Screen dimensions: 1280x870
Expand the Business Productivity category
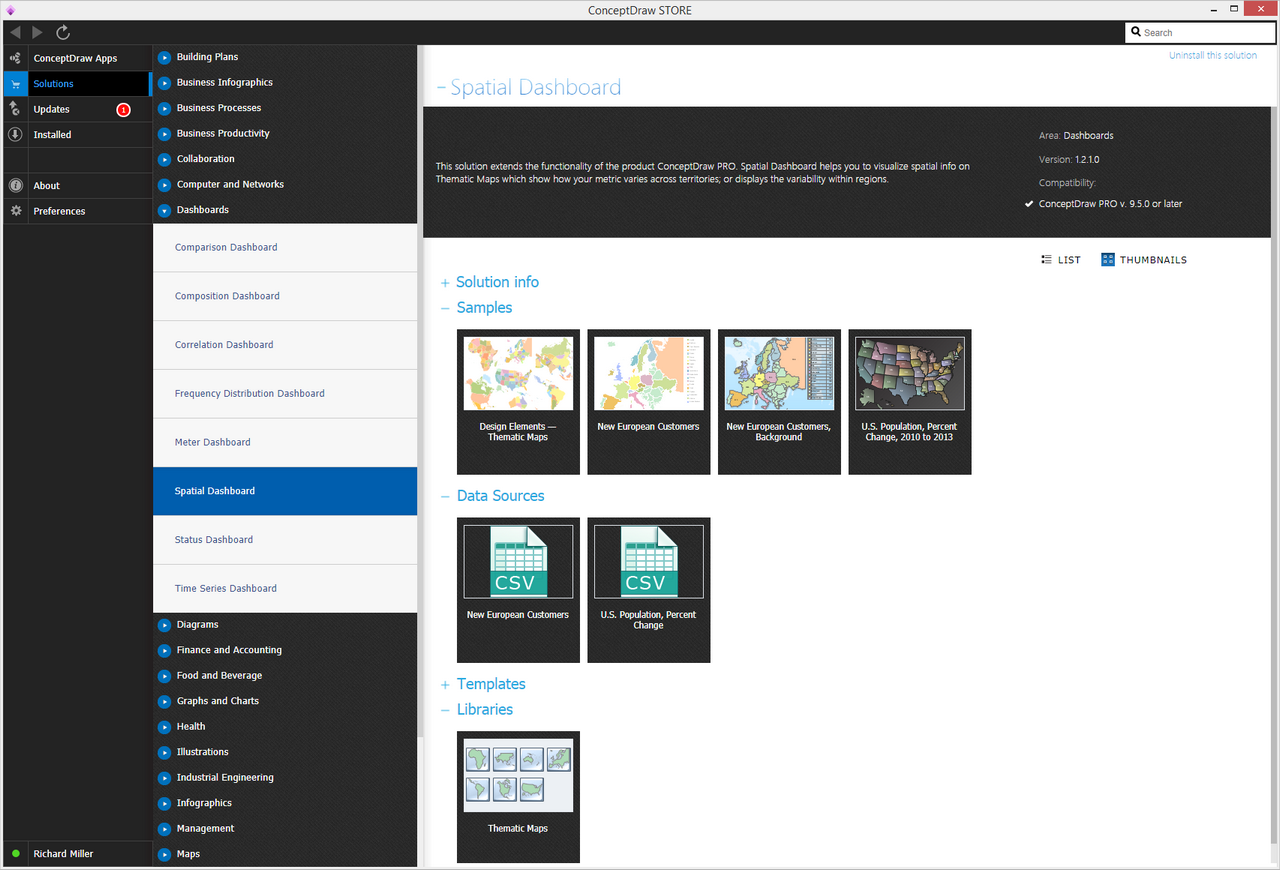[x=165, y=134]
